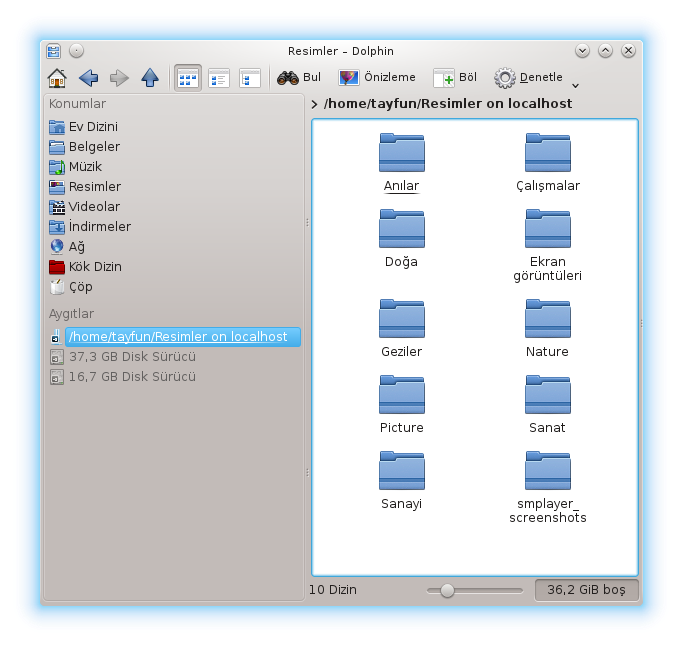This screenshot has height=646, width=683.
Task: Open the Denetle control menu
Action: [x=528, y=78]
